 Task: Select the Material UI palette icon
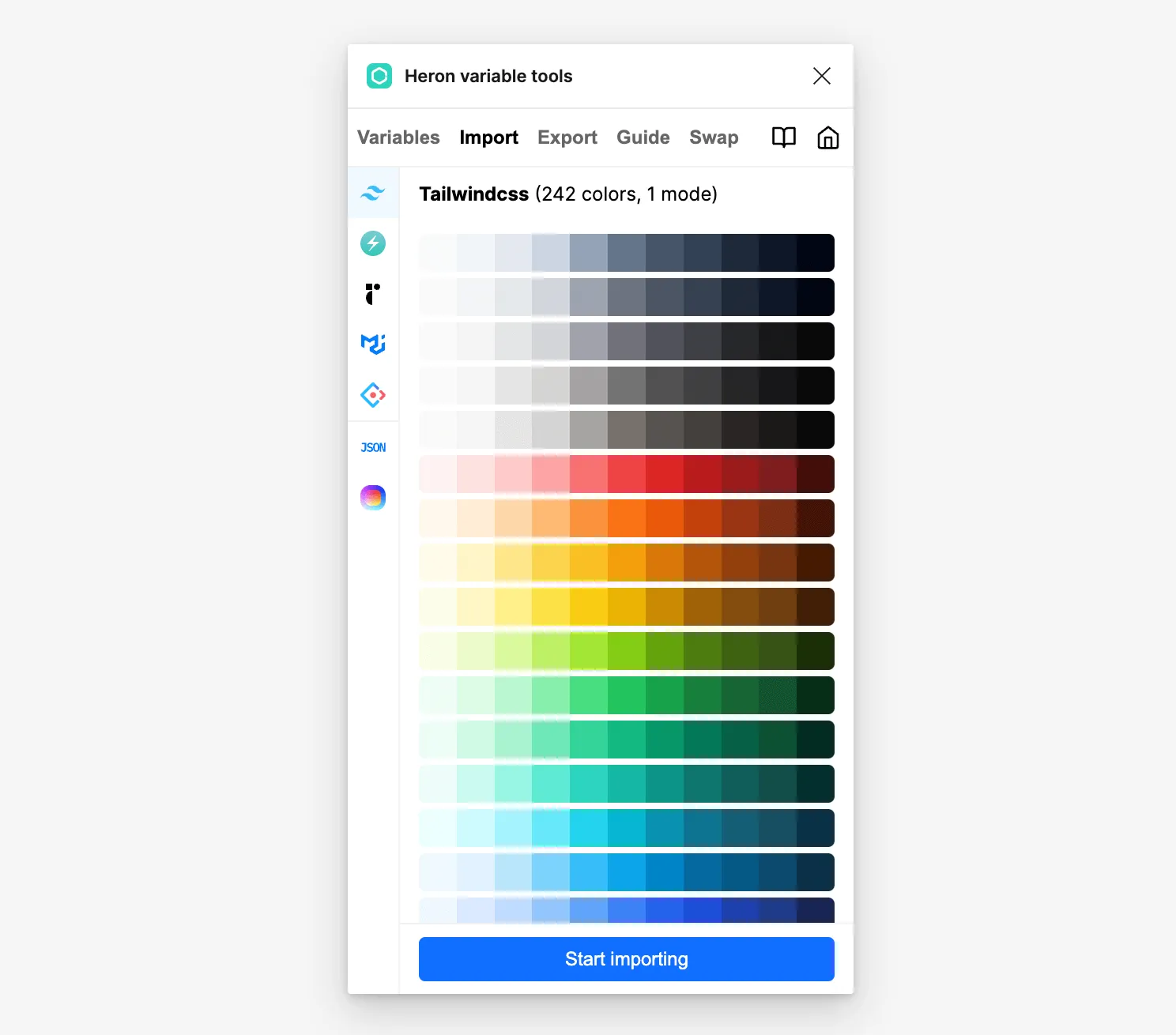tap(373, 344)
